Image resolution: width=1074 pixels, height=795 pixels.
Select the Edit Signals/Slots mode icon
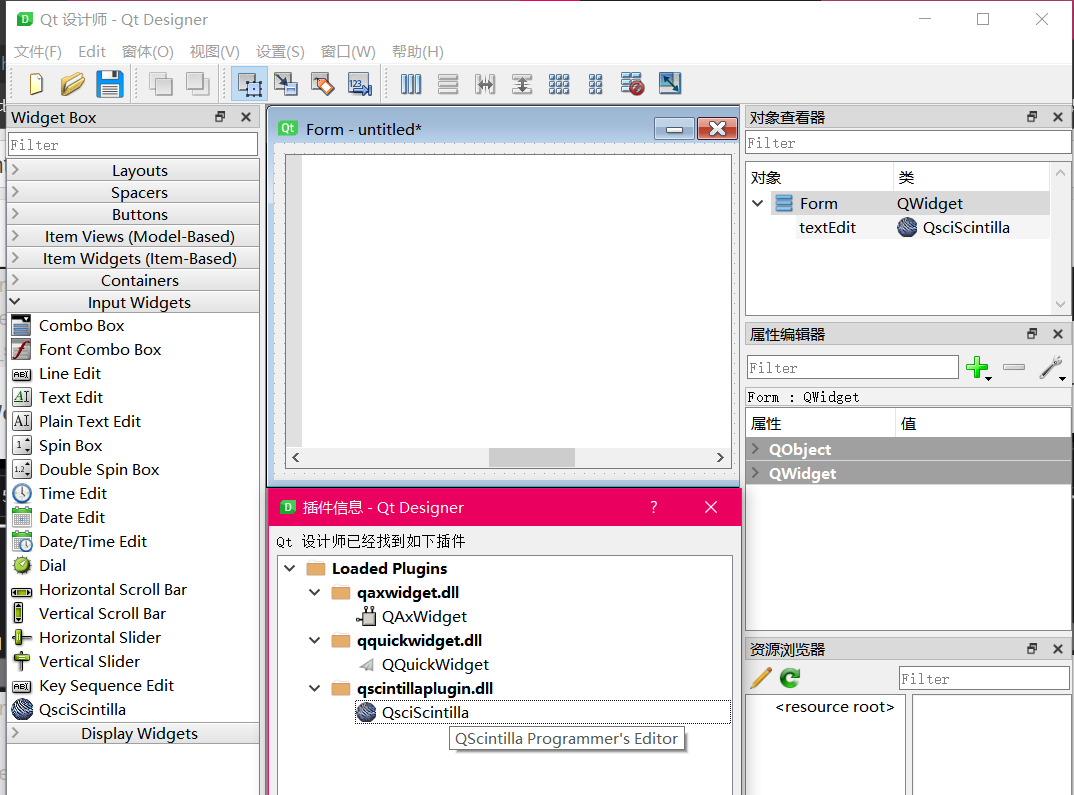point(286,84)
